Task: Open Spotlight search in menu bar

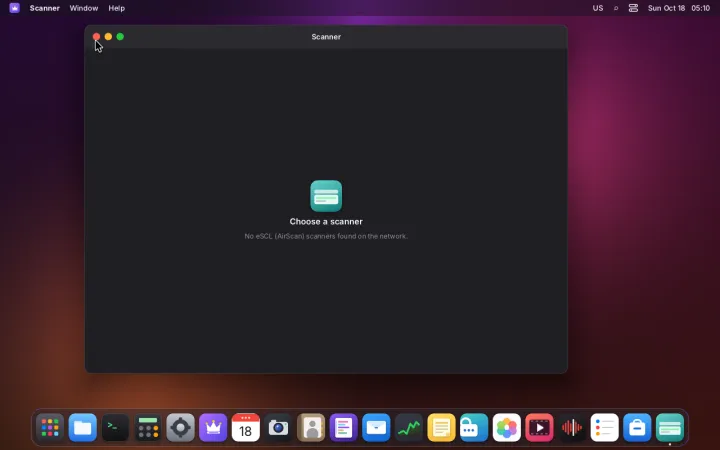Action: click(616, 8)
